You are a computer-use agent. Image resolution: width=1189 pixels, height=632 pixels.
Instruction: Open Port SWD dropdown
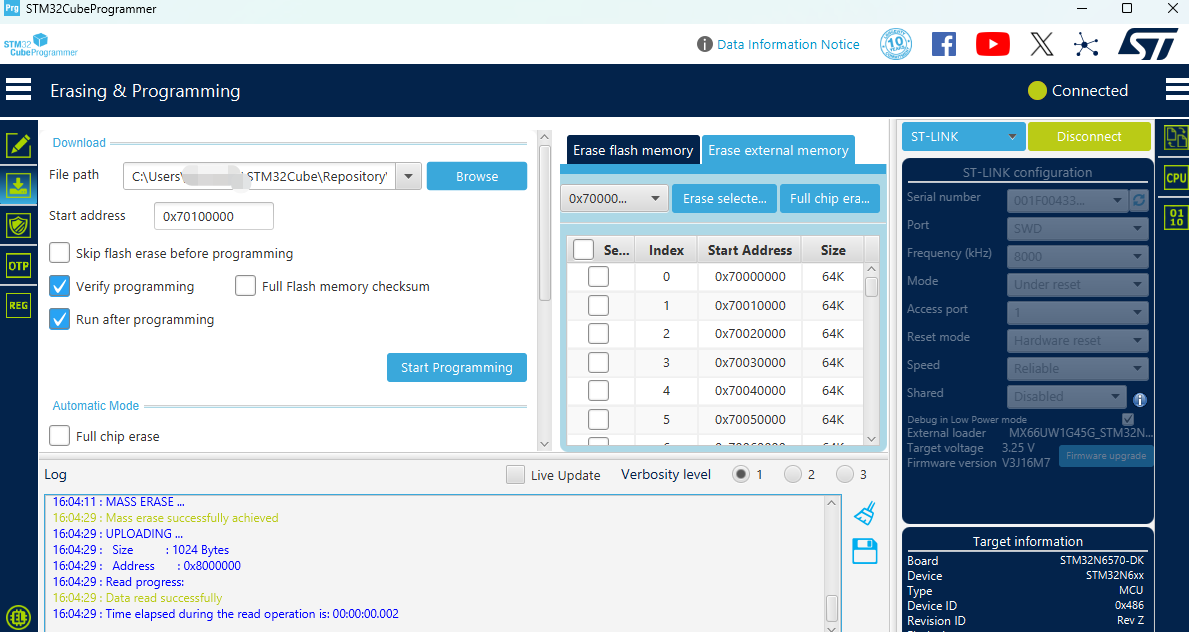1077,228
